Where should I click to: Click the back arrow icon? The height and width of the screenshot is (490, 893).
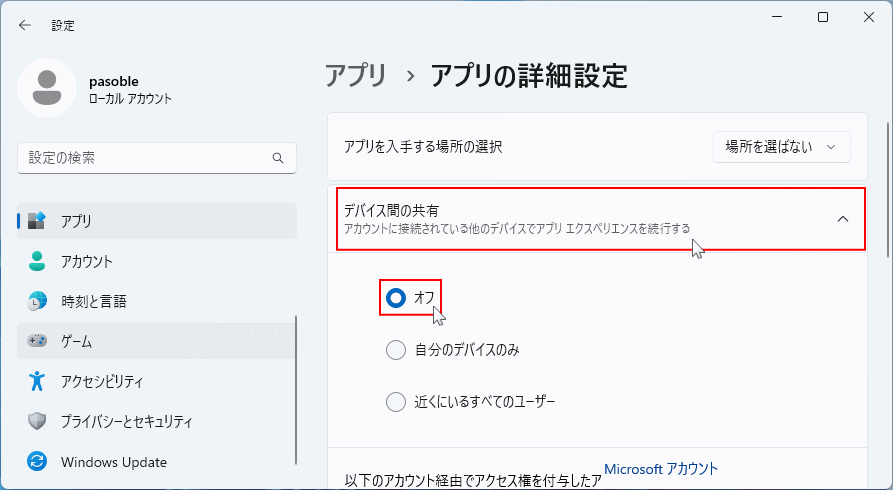coord(25,25)
